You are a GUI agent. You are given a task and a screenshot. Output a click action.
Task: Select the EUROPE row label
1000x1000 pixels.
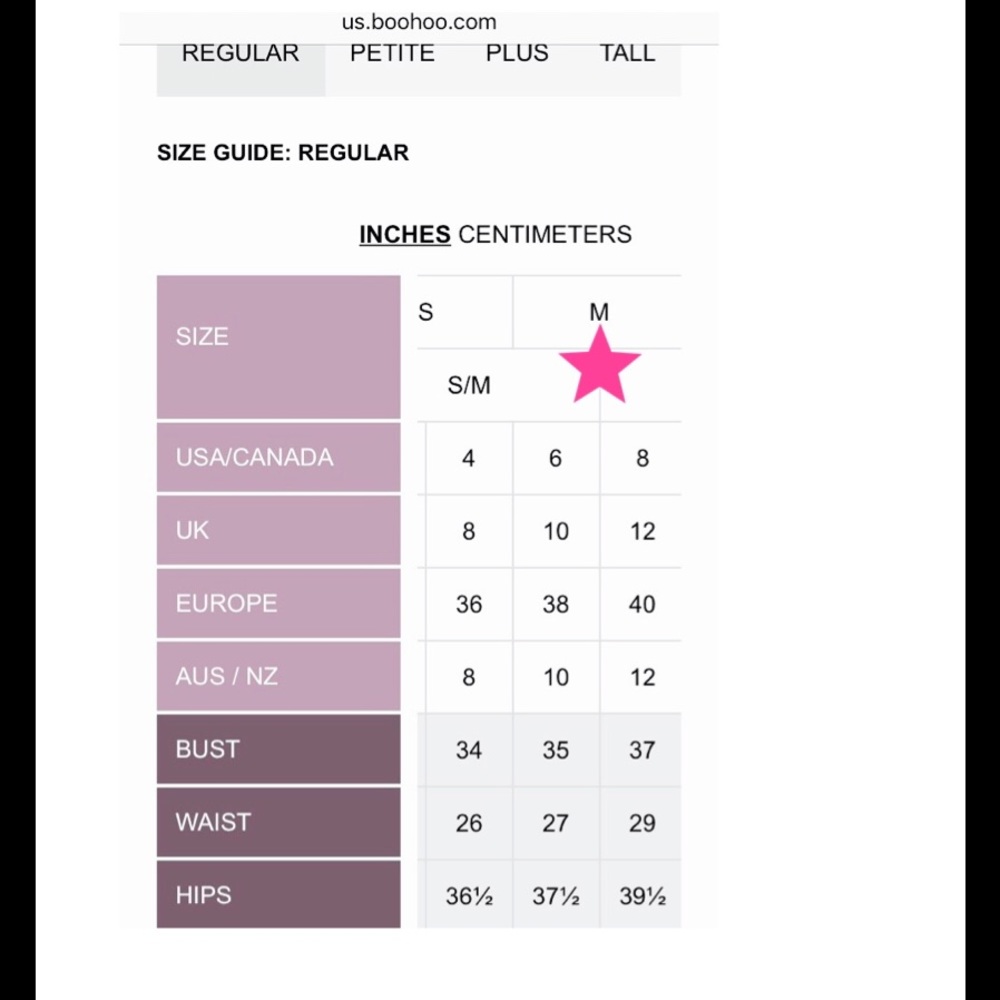(279, 603)
